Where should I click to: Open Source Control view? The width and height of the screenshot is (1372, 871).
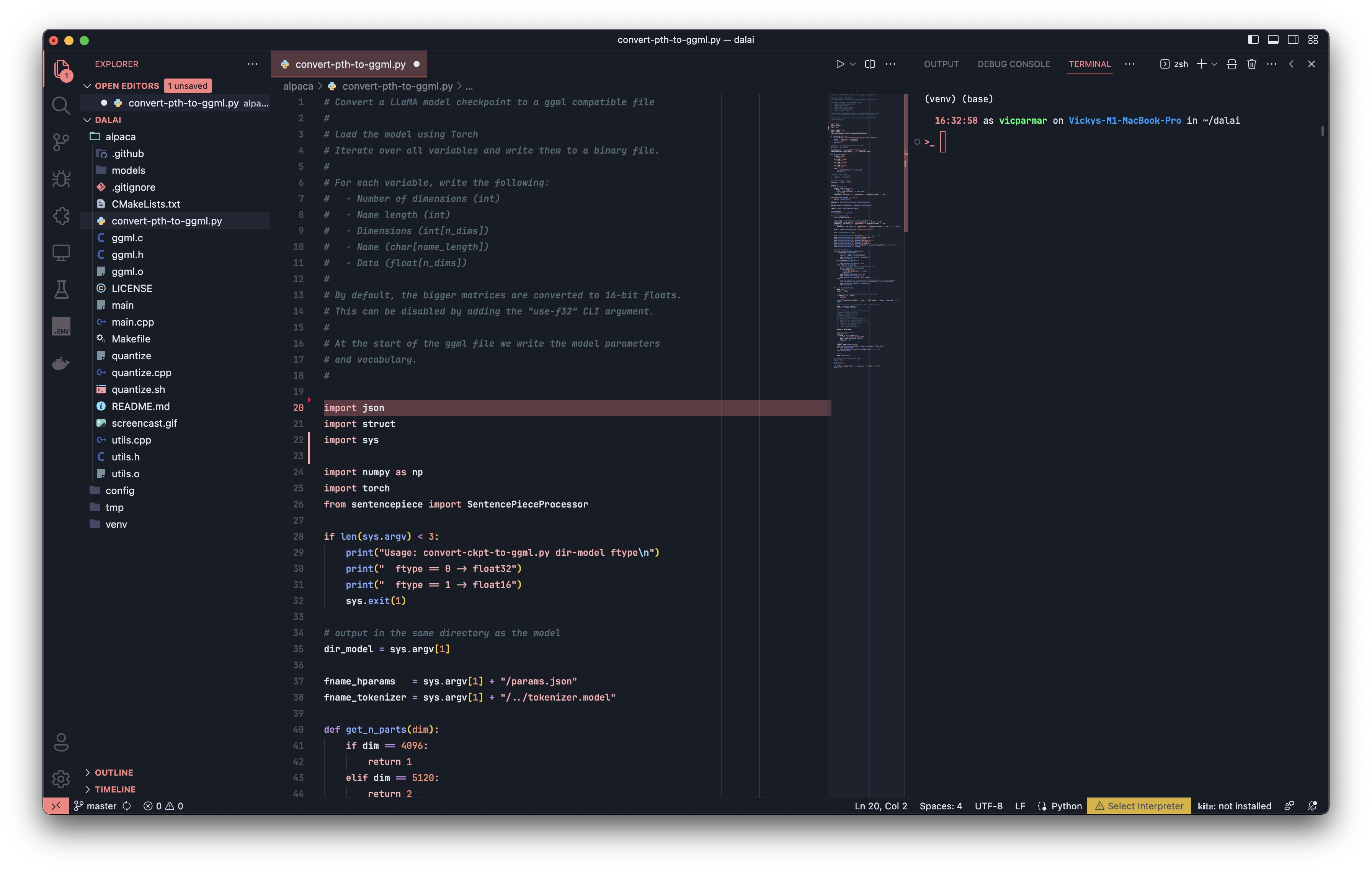pos(61,142)
